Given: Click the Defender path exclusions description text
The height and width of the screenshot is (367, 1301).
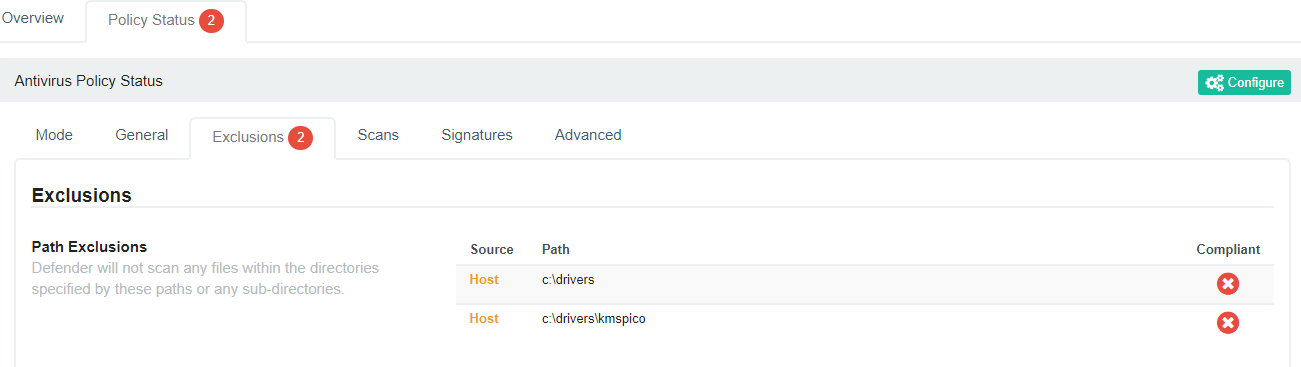Looking at the screenshot, I should coord(205,279).
